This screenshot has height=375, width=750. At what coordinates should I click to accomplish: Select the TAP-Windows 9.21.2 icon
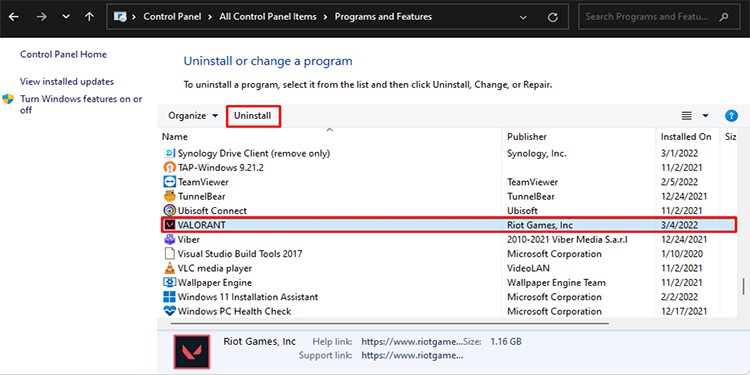pyautogui.click(x=169, y=168)
